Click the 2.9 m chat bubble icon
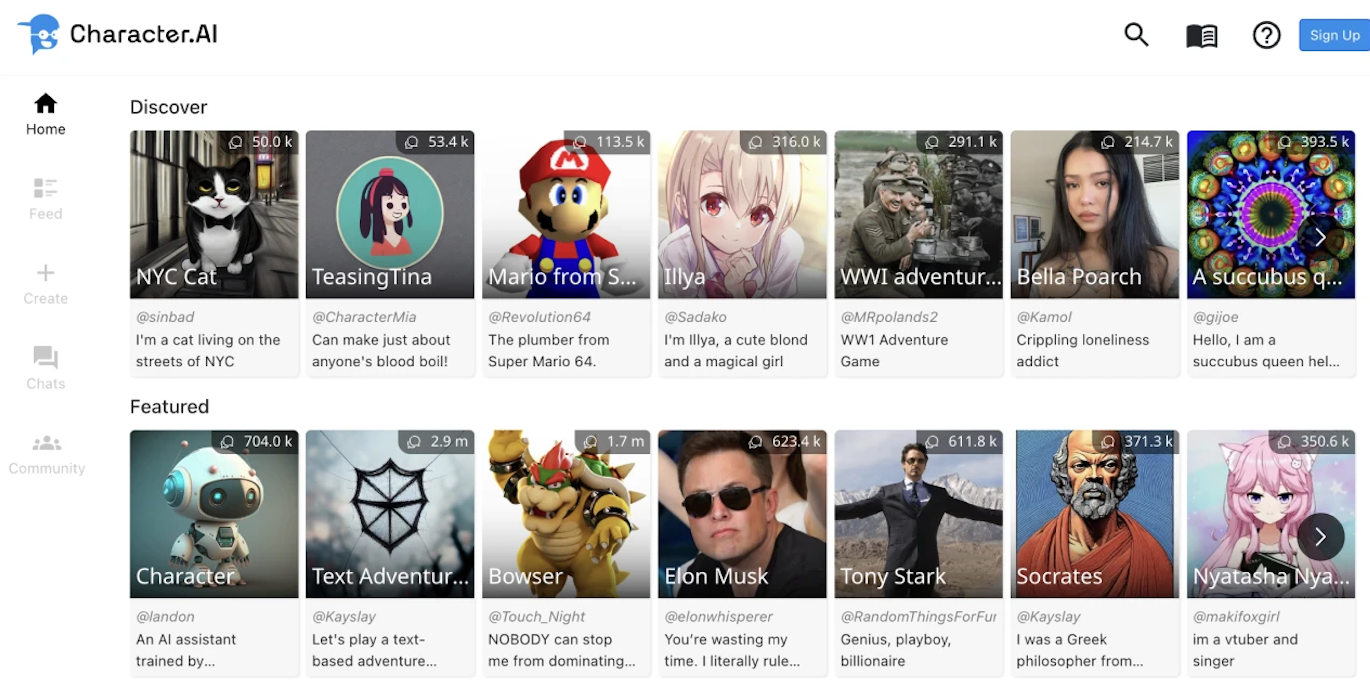Image resolution: width=1370 pixels, height=691 pixels. (x=414, y=441)
